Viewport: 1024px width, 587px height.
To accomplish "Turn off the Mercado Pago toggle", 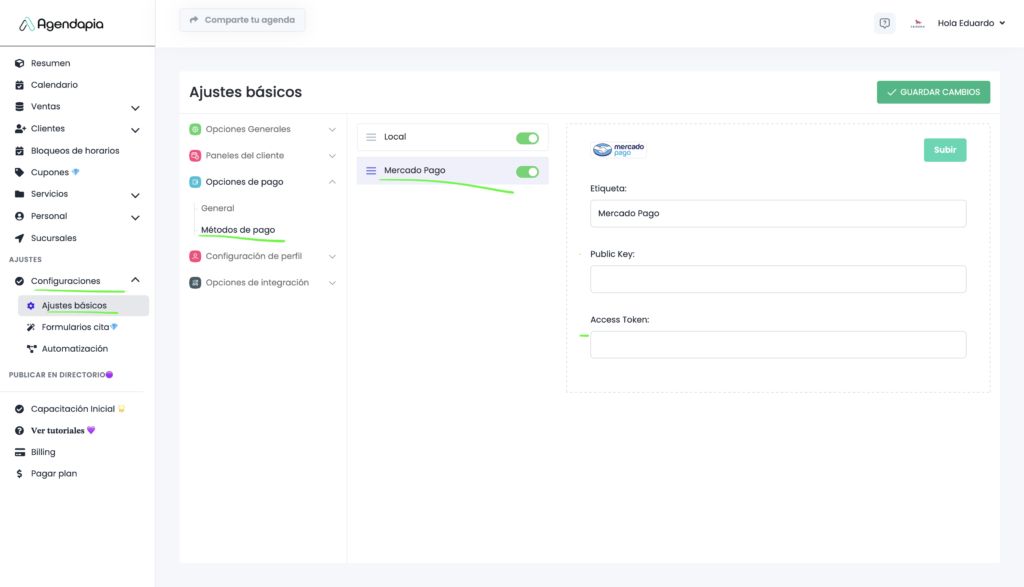I will [527, 171].
